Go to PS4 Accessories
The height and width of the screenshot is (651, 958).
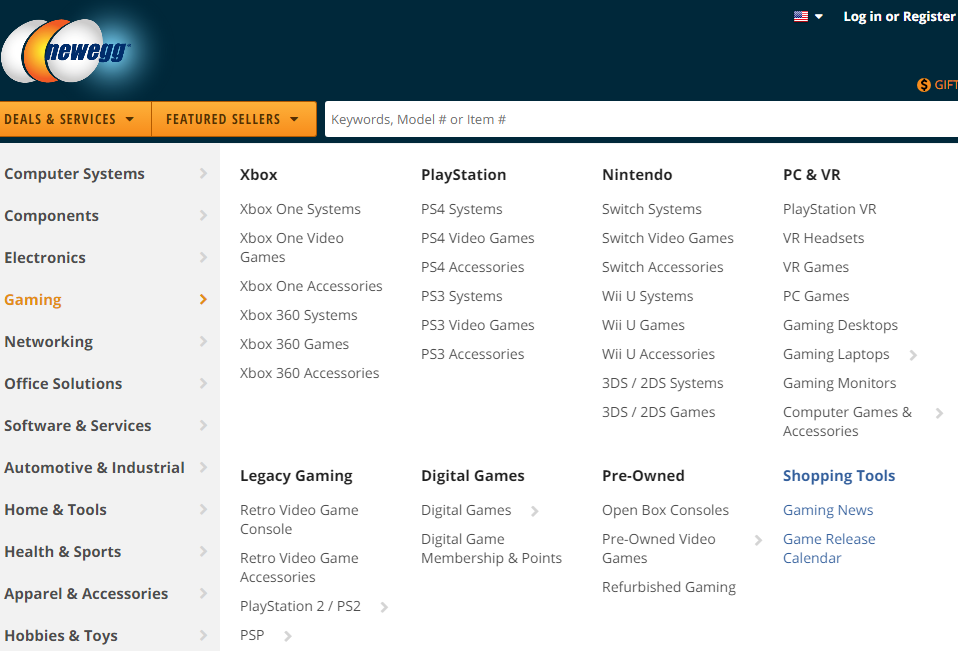point(473,267)
